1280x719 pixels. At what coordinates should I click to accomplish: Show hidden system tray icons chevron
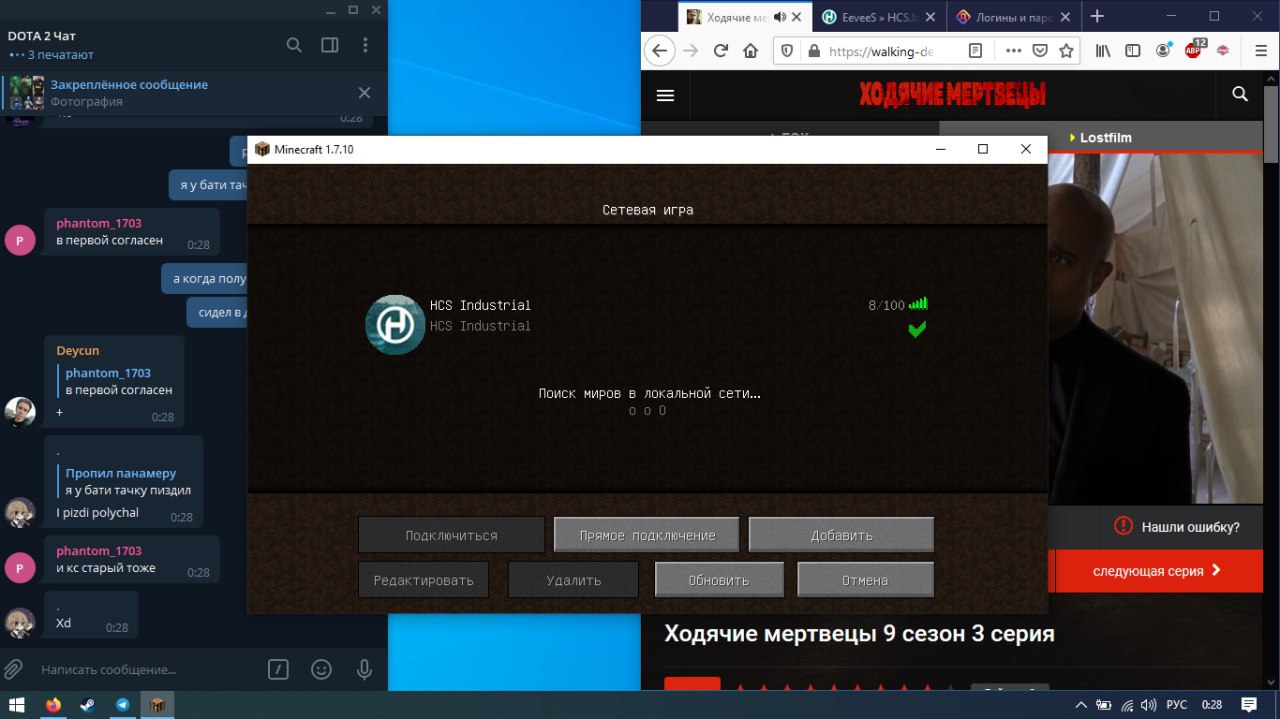(x=1083, y=704)
